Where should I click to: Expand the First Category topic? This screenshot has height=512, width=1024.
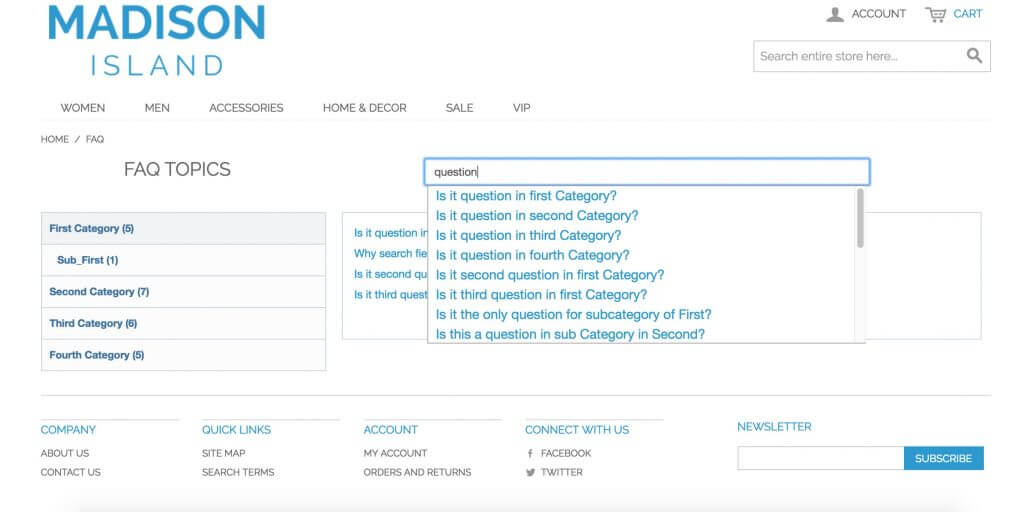point(91,229)
